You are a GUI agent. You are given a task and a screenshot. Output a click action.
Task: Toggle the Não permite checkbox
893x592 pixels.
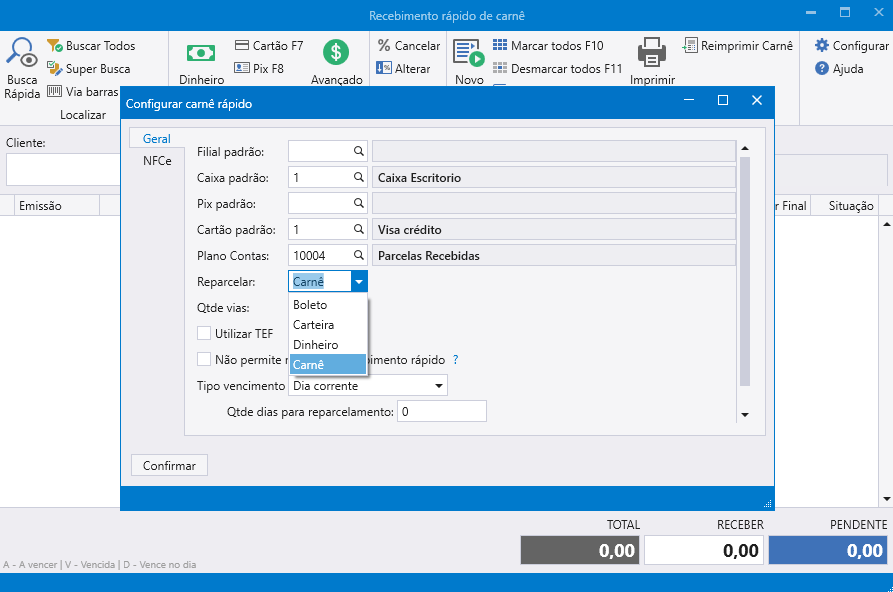tap(204, 359)
